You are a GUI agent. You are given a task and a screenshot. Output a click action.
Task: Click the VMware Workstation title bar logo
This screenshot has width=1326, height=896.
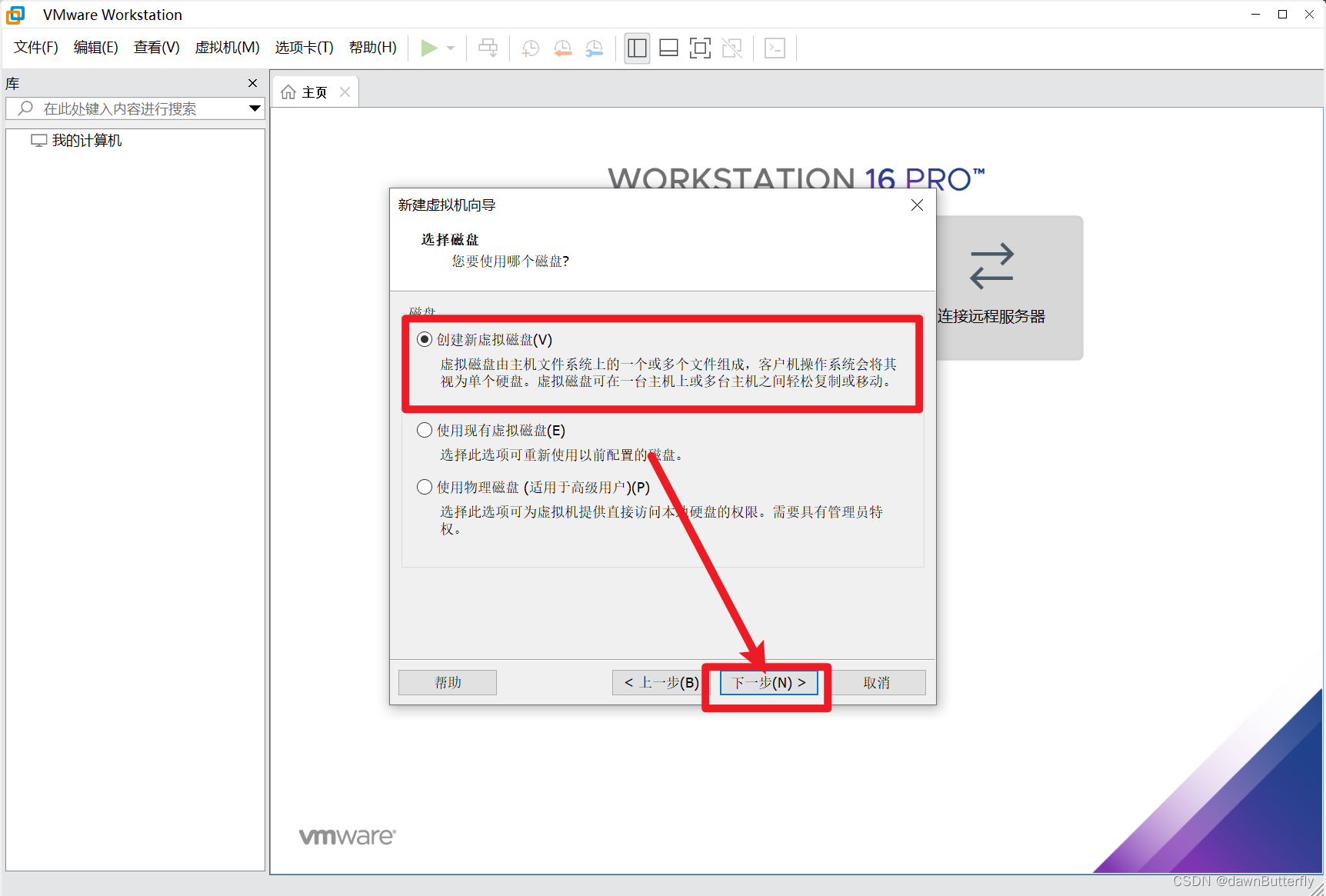tap(15, 15)
